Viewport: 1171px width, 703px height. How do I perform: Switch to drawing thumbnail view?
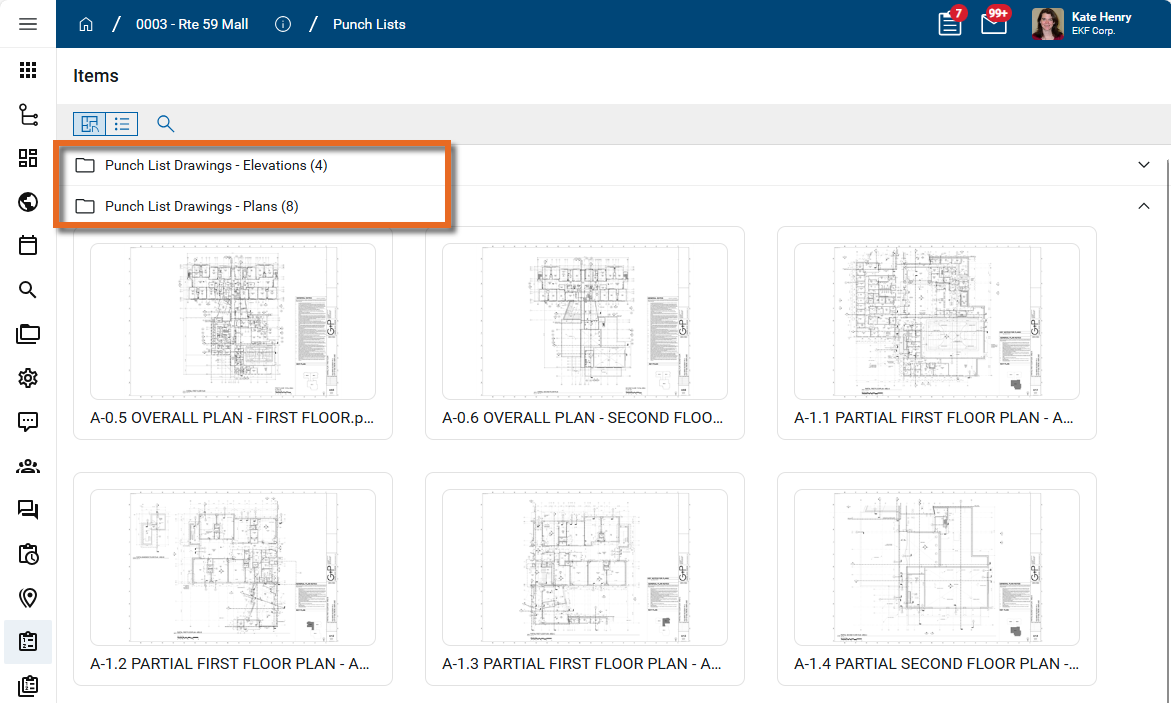pyautogui.click(x=90, y=124)
